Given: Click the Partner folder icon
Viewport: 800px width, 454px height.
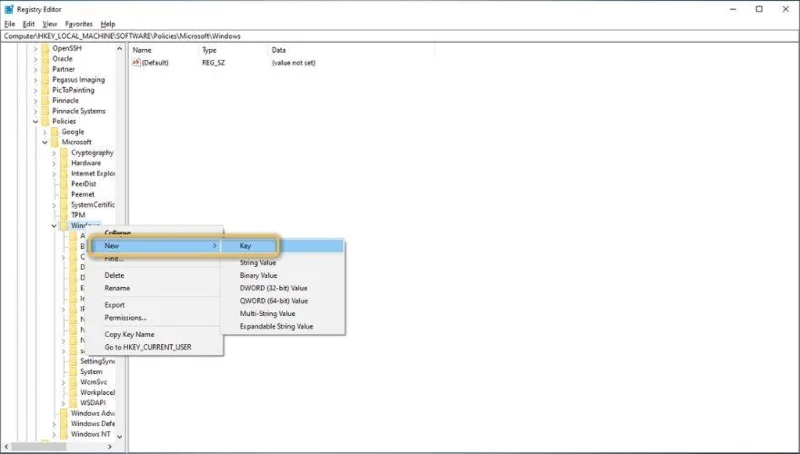Looking at the screenshot, I should point(45,69).
